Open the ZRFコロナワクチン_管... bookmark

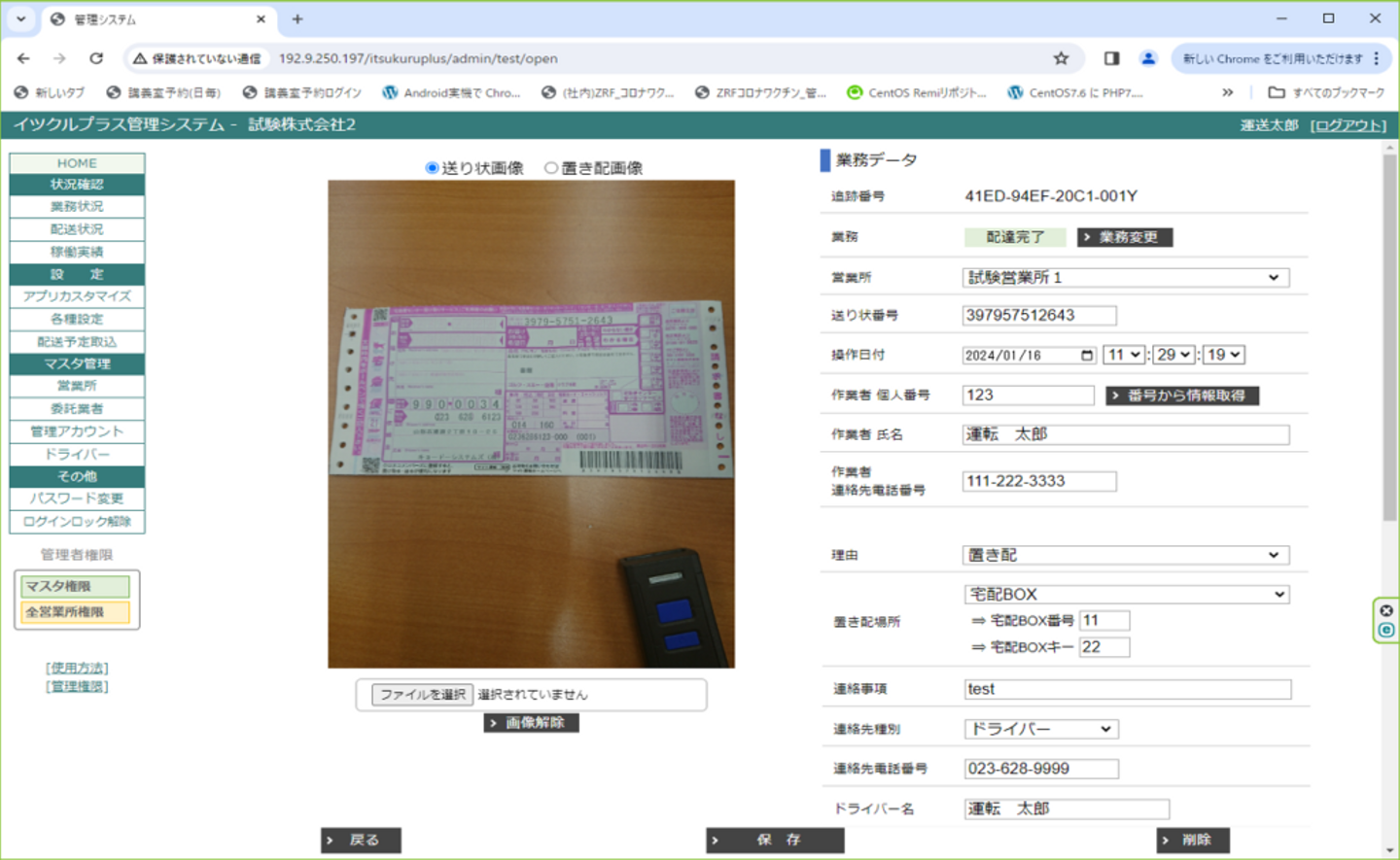pos(760,92)
